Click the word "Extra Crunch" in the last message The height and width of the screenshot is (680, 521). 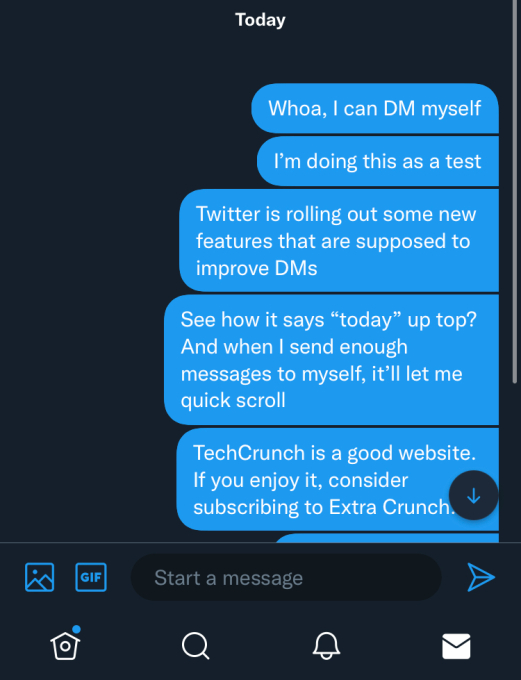[390, 507]
